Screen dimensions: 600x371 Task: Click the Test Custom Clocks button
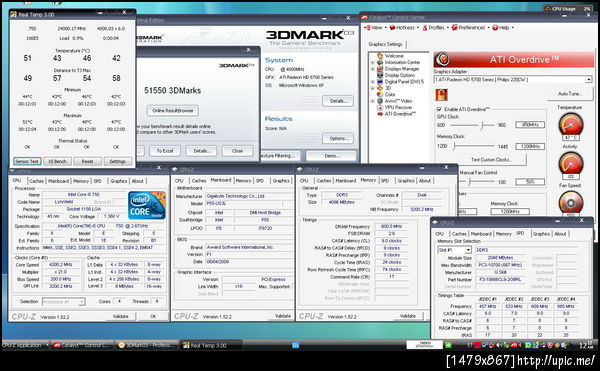pyautogui.click(x=491, y=159)
